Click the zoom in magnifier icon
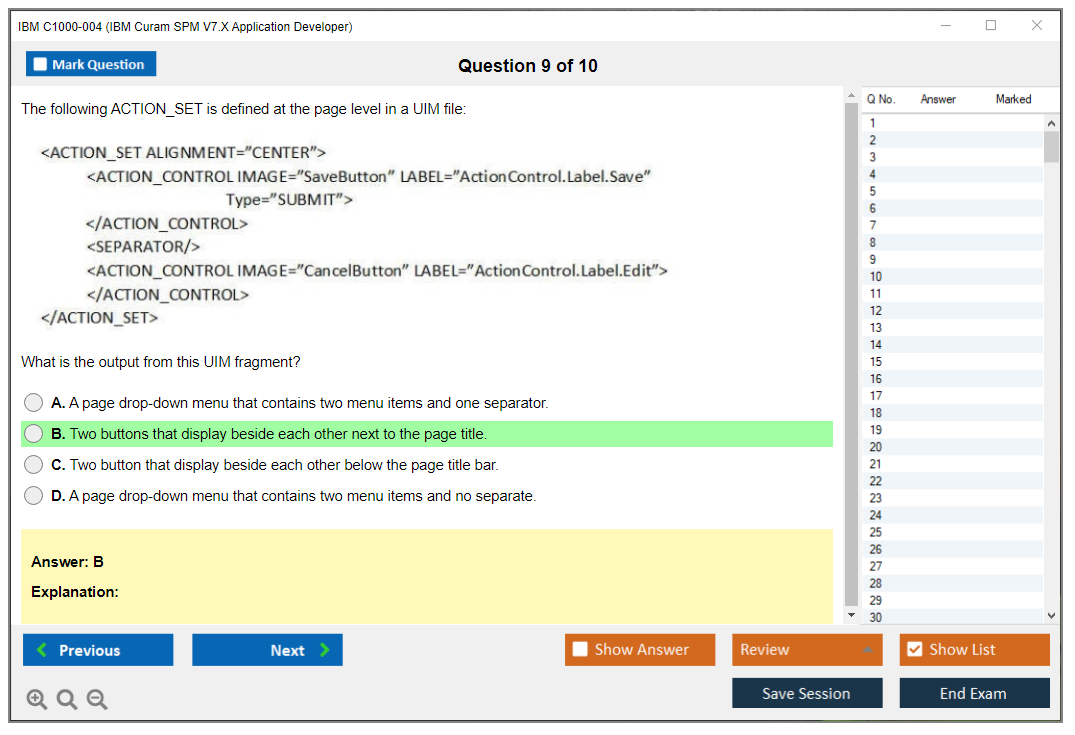The image size is (1075, 735). coord(37,700)
